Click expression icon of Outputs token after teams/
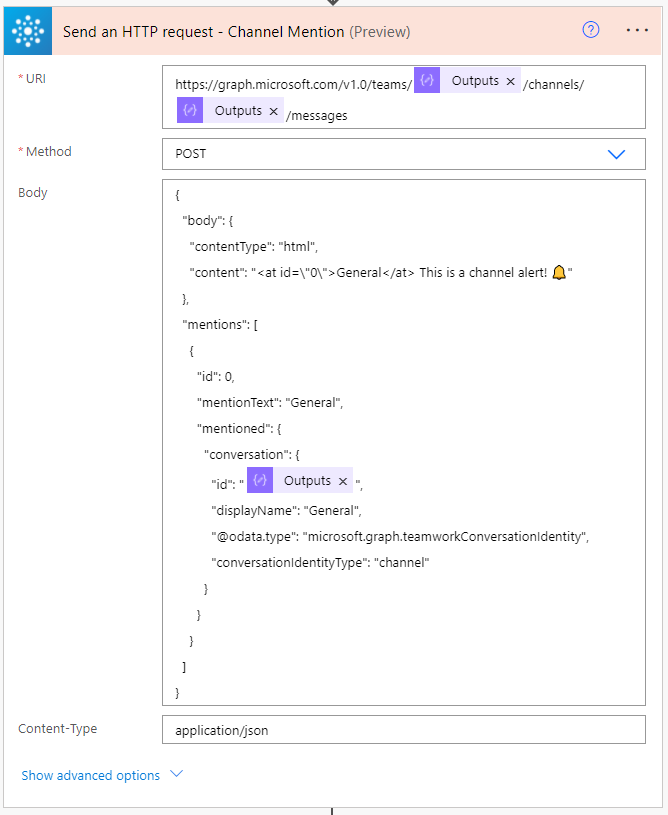The height and width of the screenshot is (815, 668). 427,82
